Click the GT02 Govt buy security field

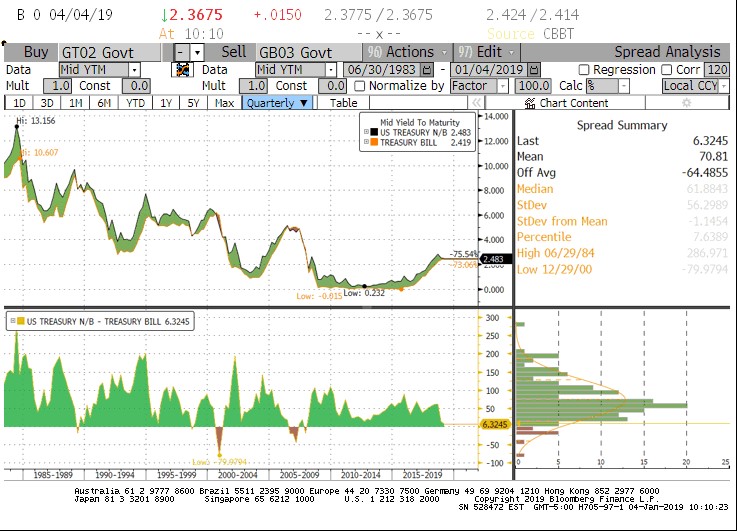click(110, 52)
